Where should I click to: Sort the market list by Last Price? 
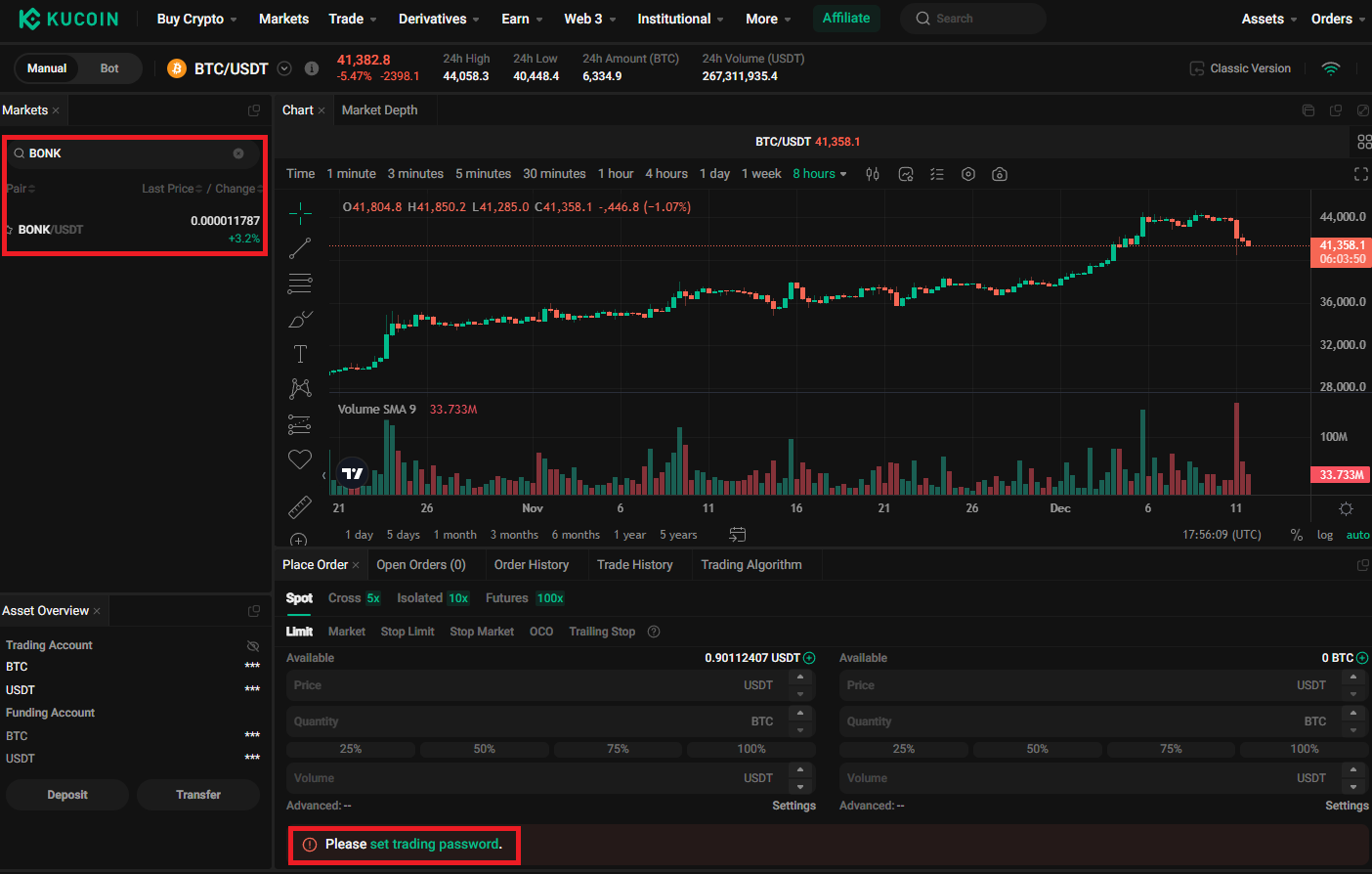[x=172, y=189]
